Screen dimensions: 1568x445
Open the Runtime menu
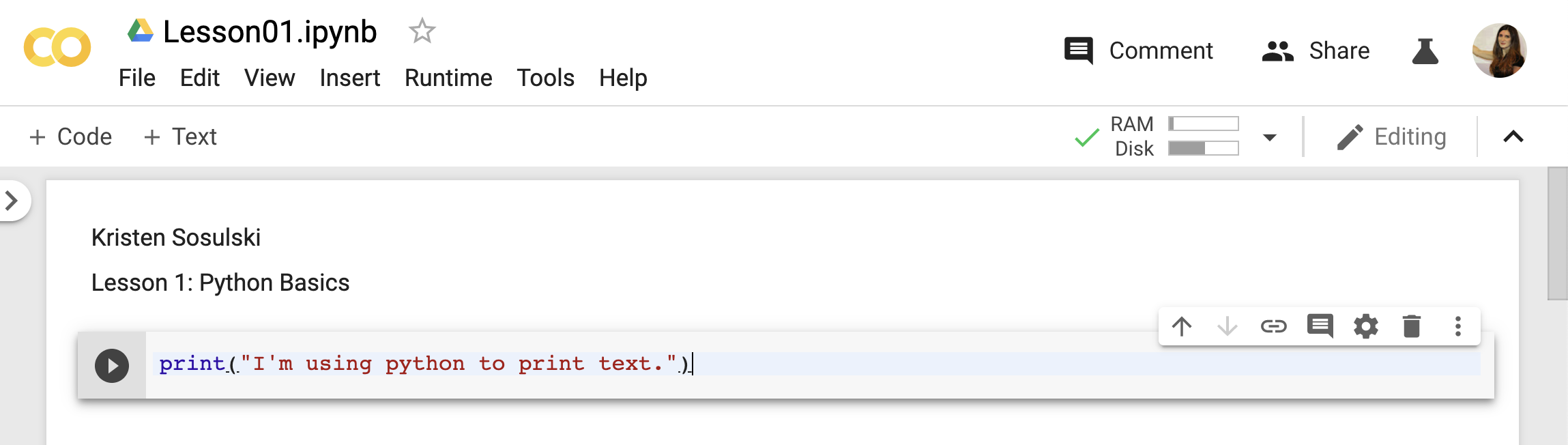click(448, 78)
